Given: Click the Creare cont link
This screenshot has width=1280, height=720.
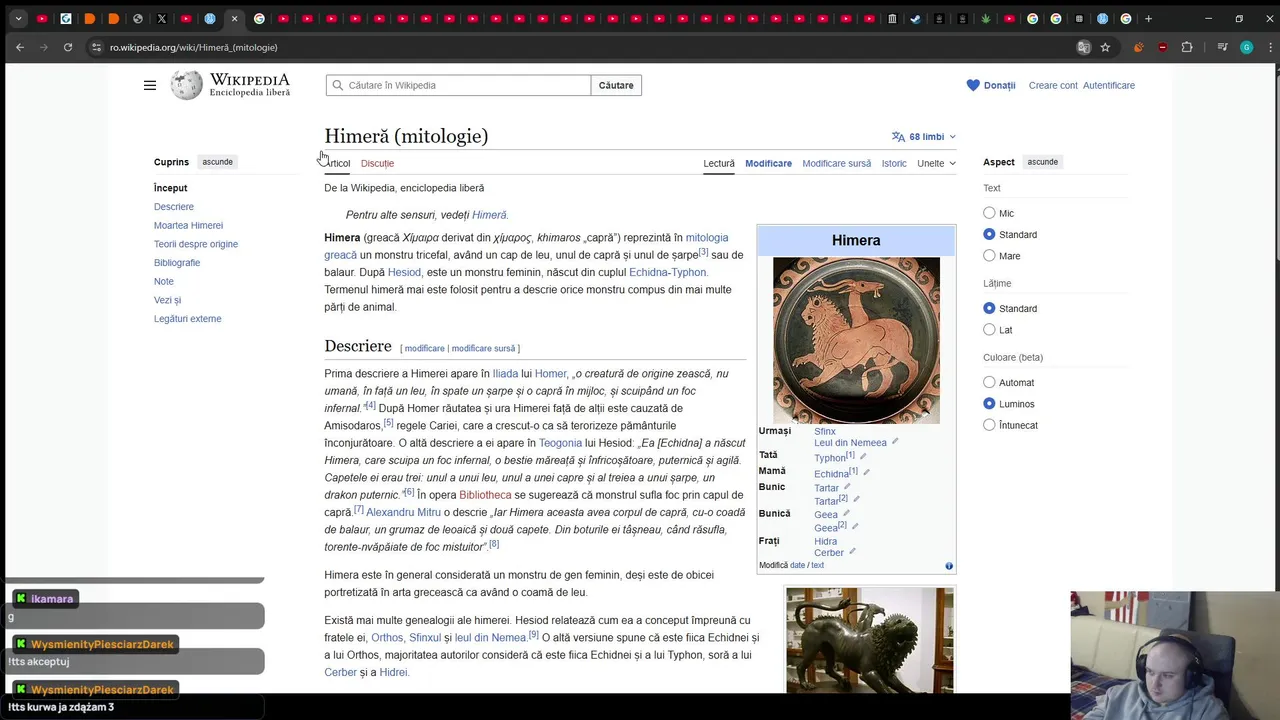Looking at the screenshot, I should click(1053, 85).
